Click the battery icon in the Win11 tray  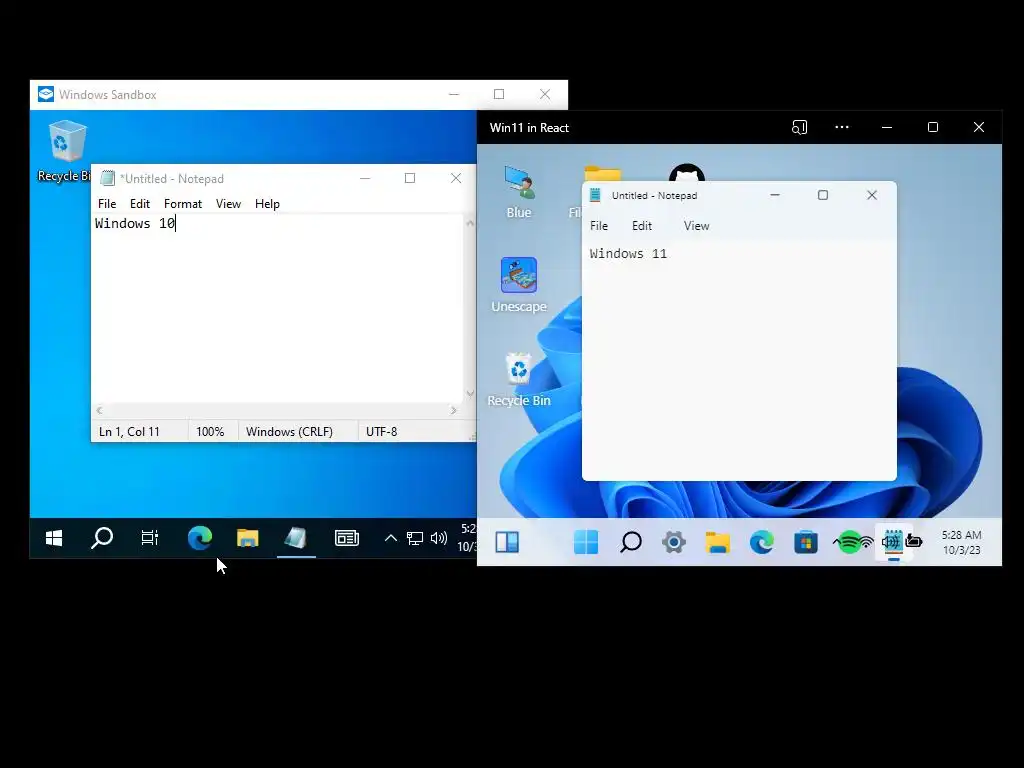pyautogui.click(x=914, y=541)
